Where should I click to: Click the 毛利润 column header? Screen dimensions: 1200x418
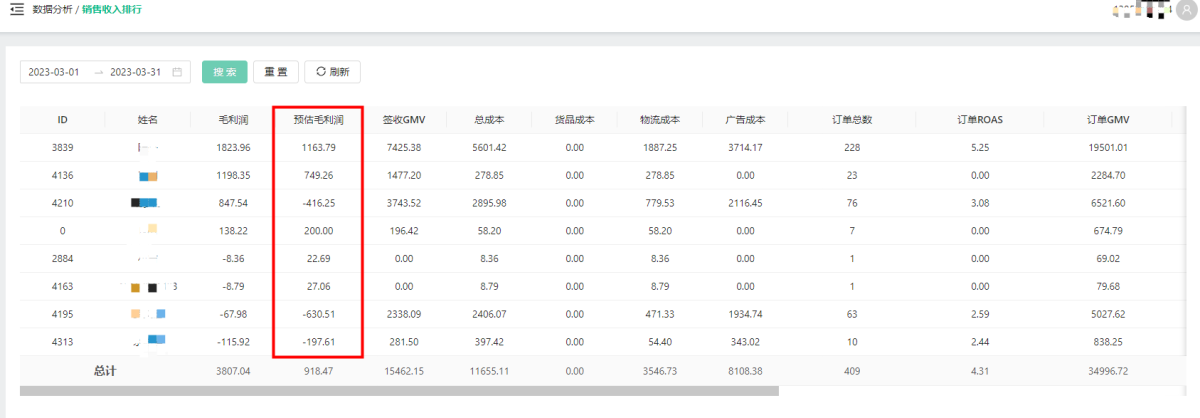point(232,120)
